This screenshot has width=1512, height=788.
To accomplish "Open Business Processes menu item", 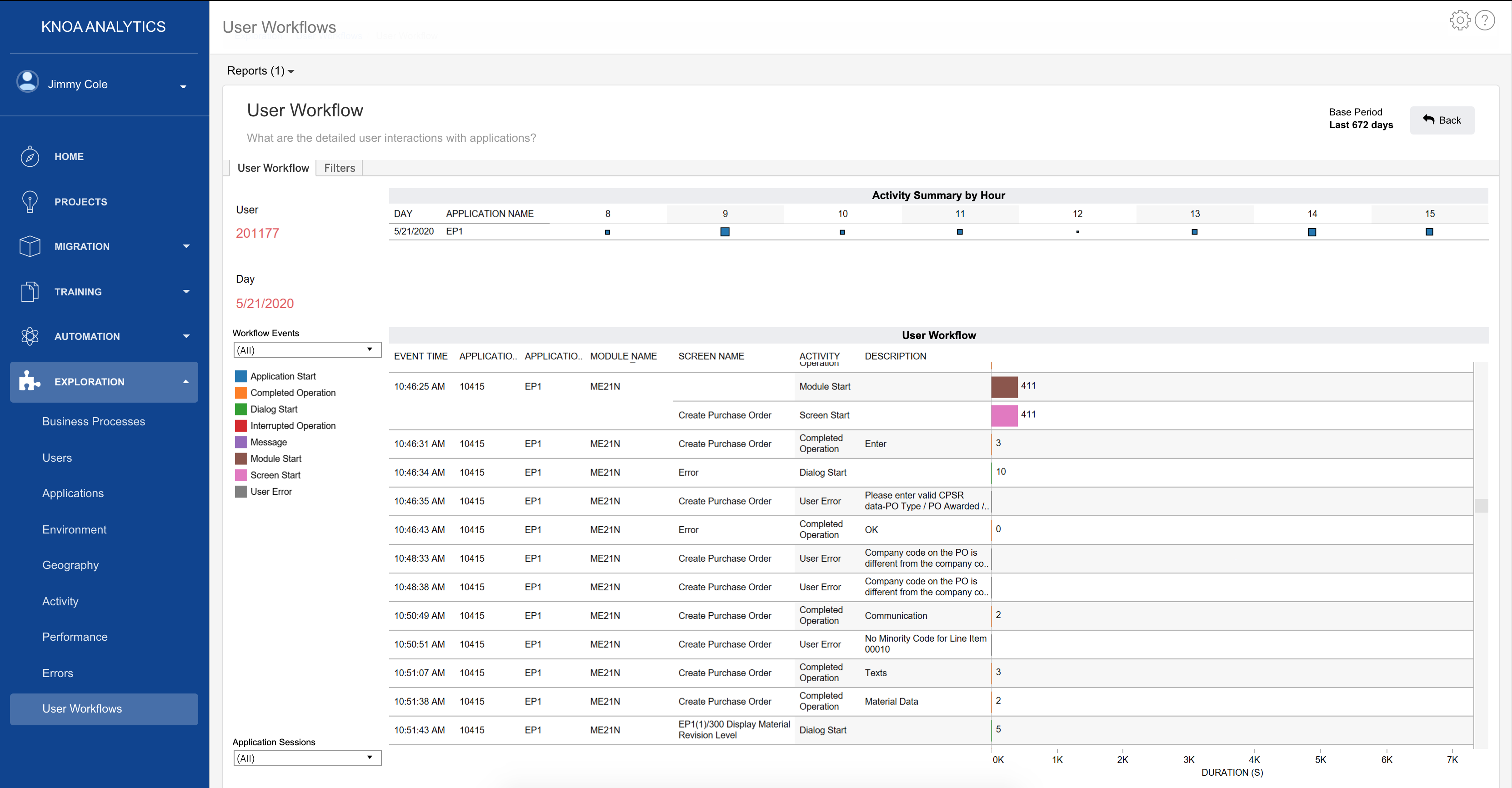I will (93, 421).
